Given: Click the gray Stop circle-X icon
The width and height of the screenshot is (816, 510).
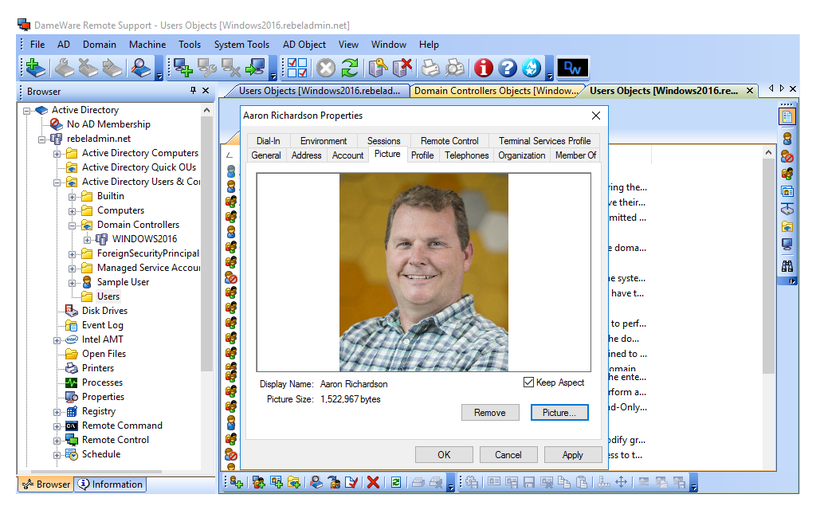Looking at the screenshot, I should [x=326, y=68].
